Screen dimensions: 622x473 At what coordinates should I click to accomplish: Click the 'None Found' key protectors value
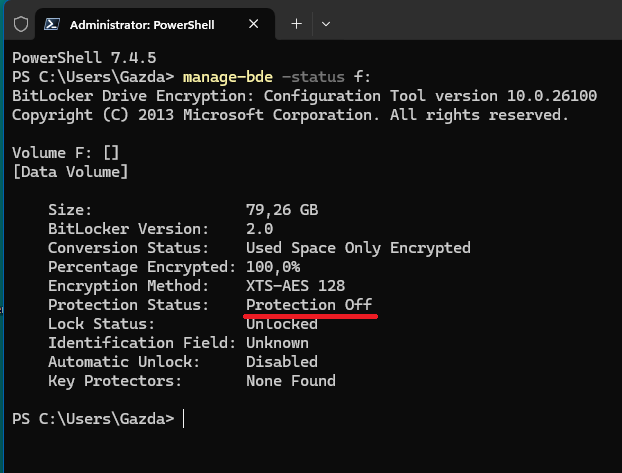pos(291,381)
